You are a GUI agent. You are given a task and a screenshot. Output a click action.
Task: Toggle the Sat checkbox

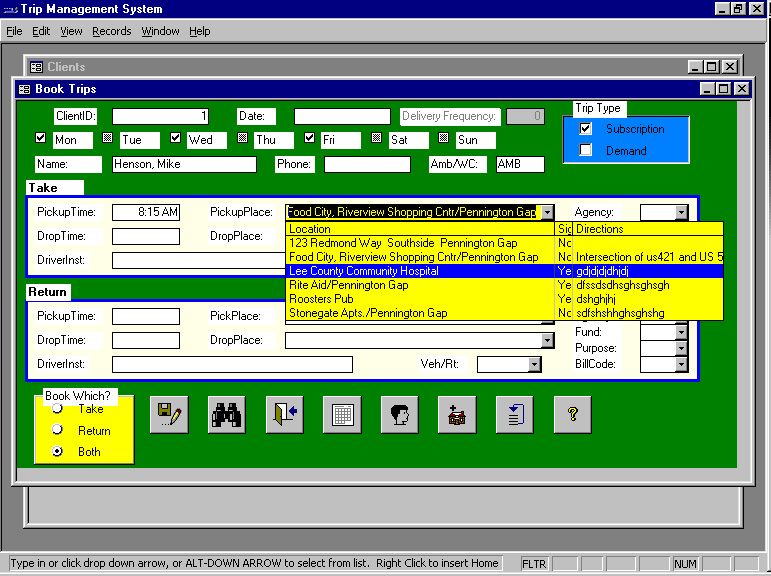pos(377,138)
